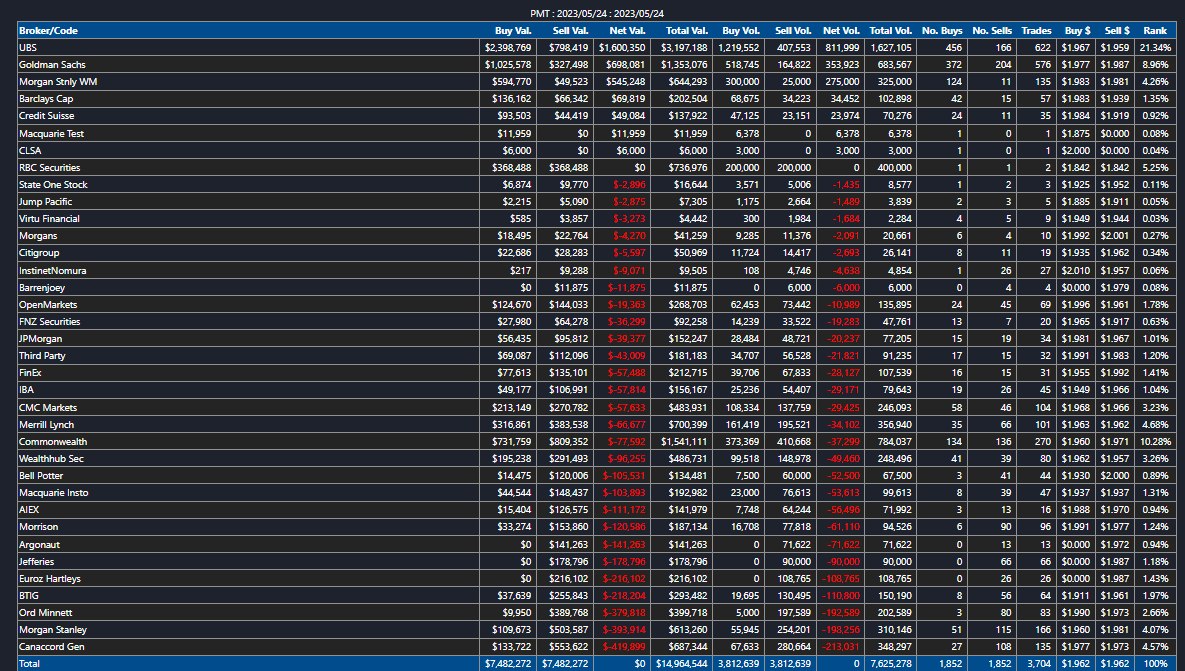Screen dimensions: 1185x671
Task: Click Commonwealth rank 10.28% cell
Action: coord(1155,441)
